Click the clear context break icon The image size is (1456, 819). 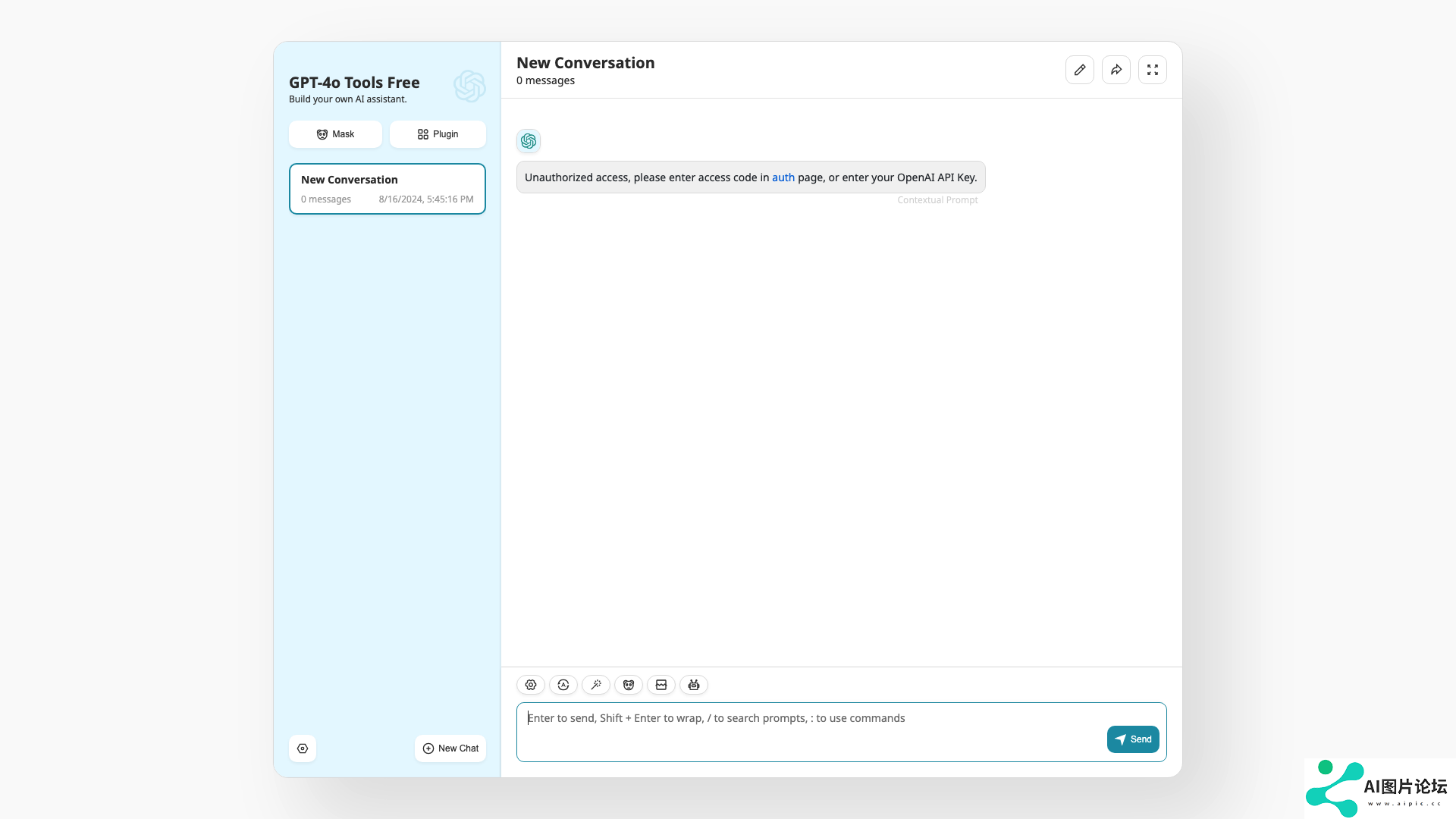point(661,685)
